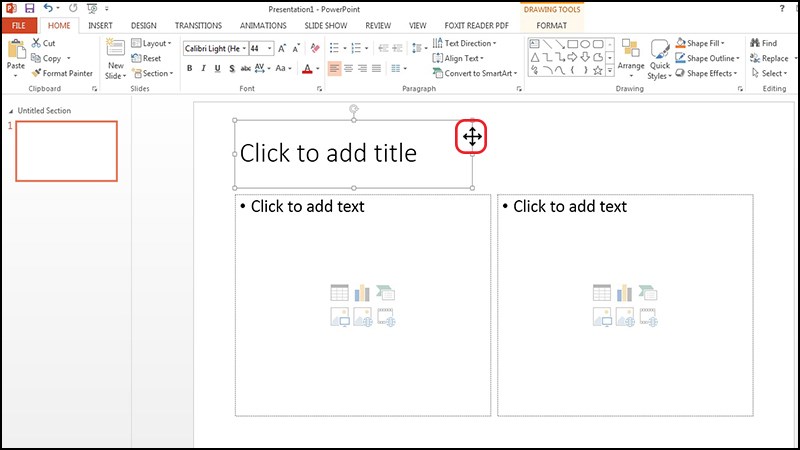Viewport: 800px width, 450px height.
Task: Click the Undo arrow icon
Action: [48, 8]
